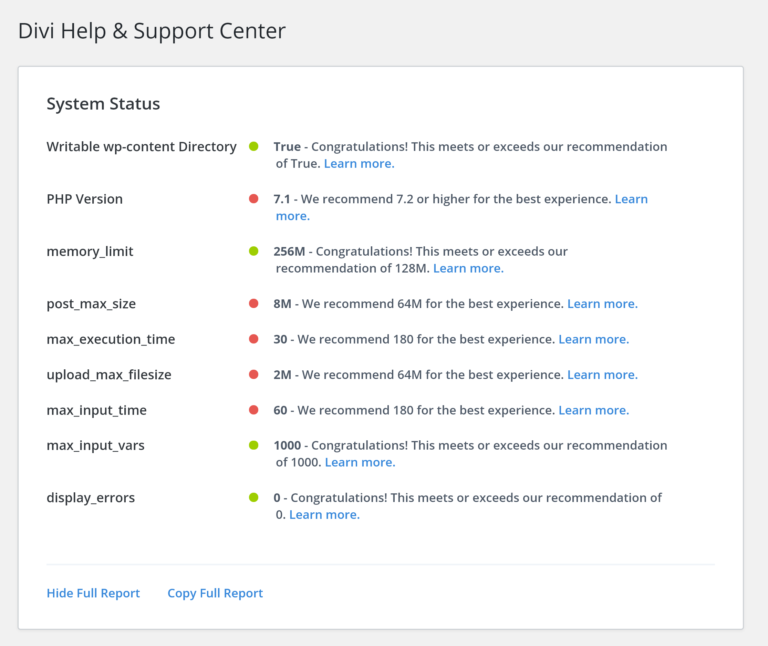Open Learn more link for upload_max_filesize
The height and width of the screenshot is (646, 768).
(602, 375)
